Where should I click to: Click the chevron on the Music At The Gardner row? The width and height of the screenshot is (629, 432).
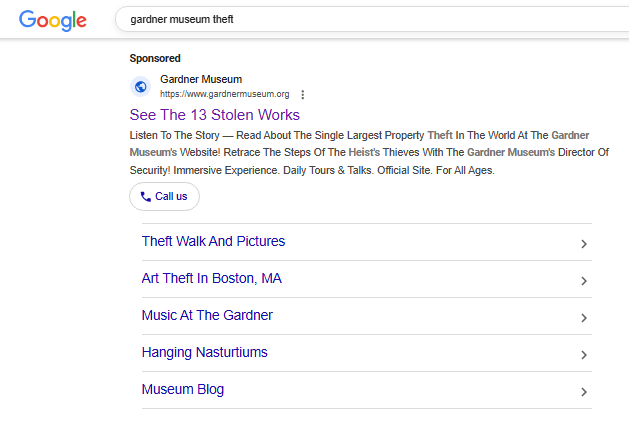coord(584,318)
